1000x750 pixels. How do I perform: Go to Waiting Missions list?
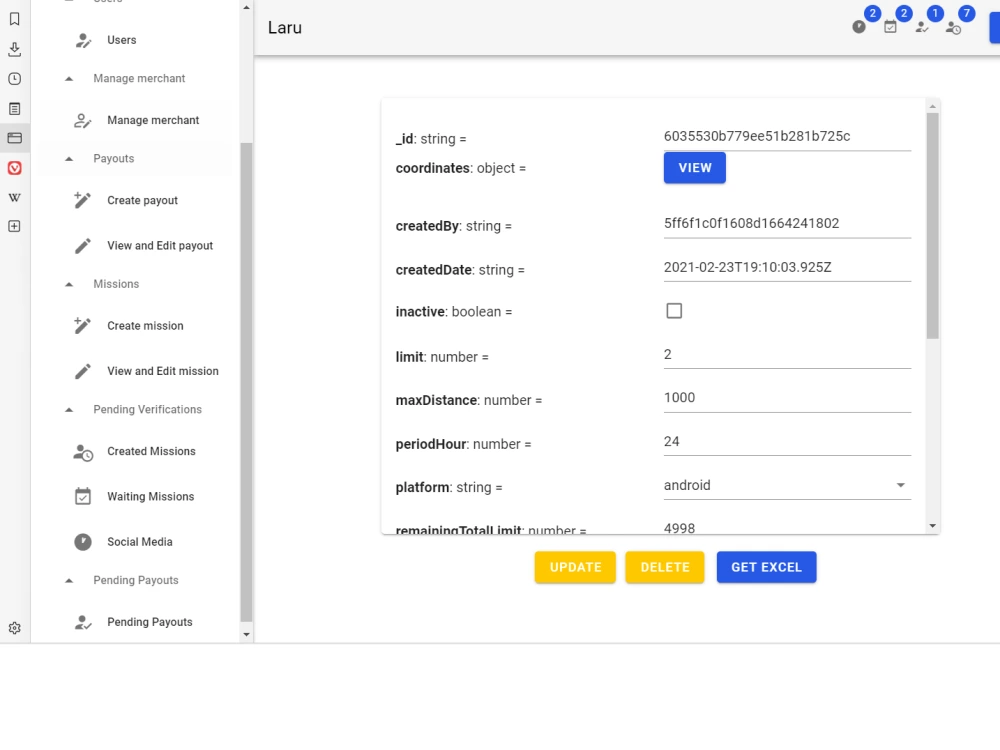(x=151, y=497)
